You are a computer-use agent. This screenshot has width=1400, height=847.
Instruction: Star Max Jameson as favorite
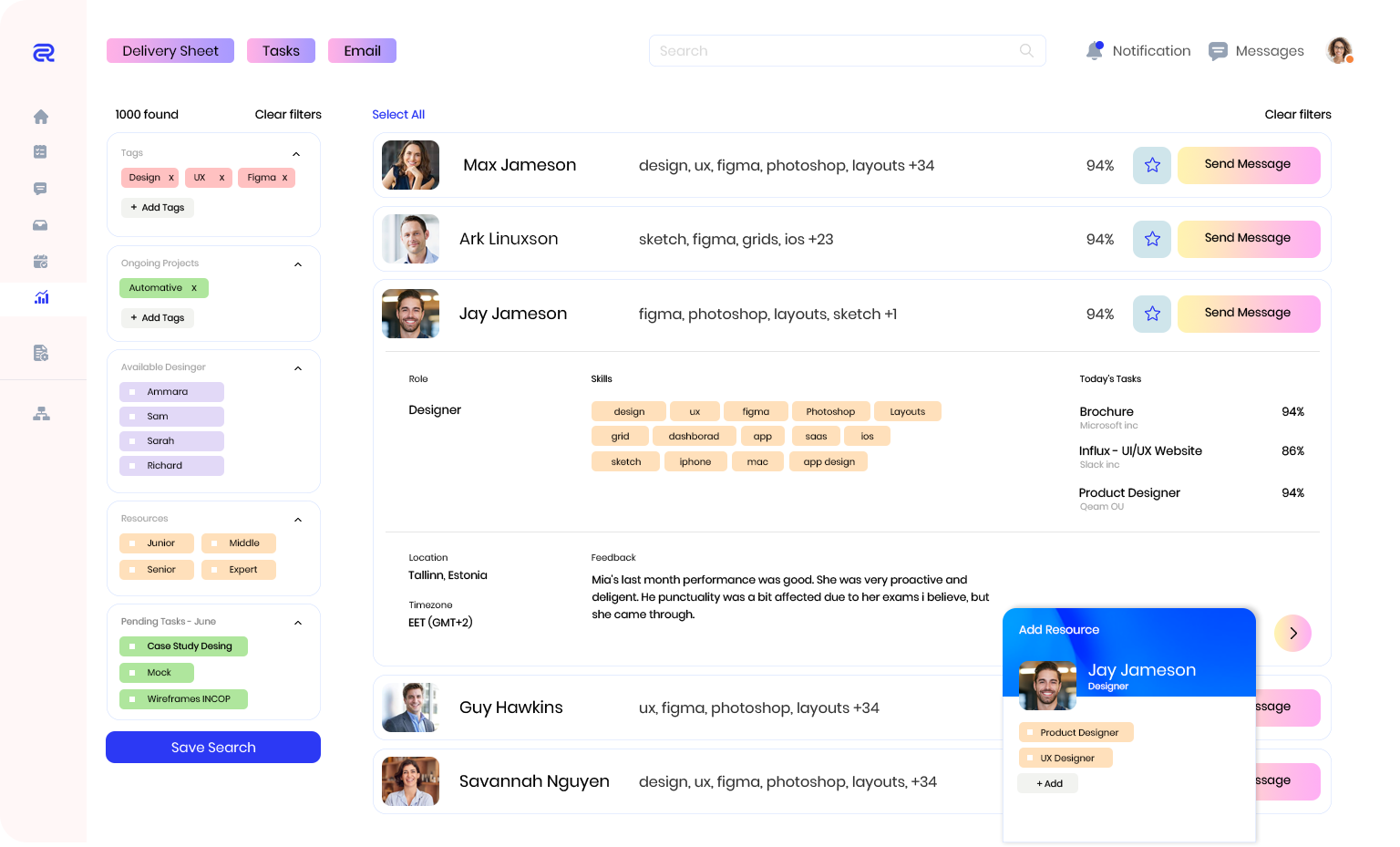coord(1152,165)
